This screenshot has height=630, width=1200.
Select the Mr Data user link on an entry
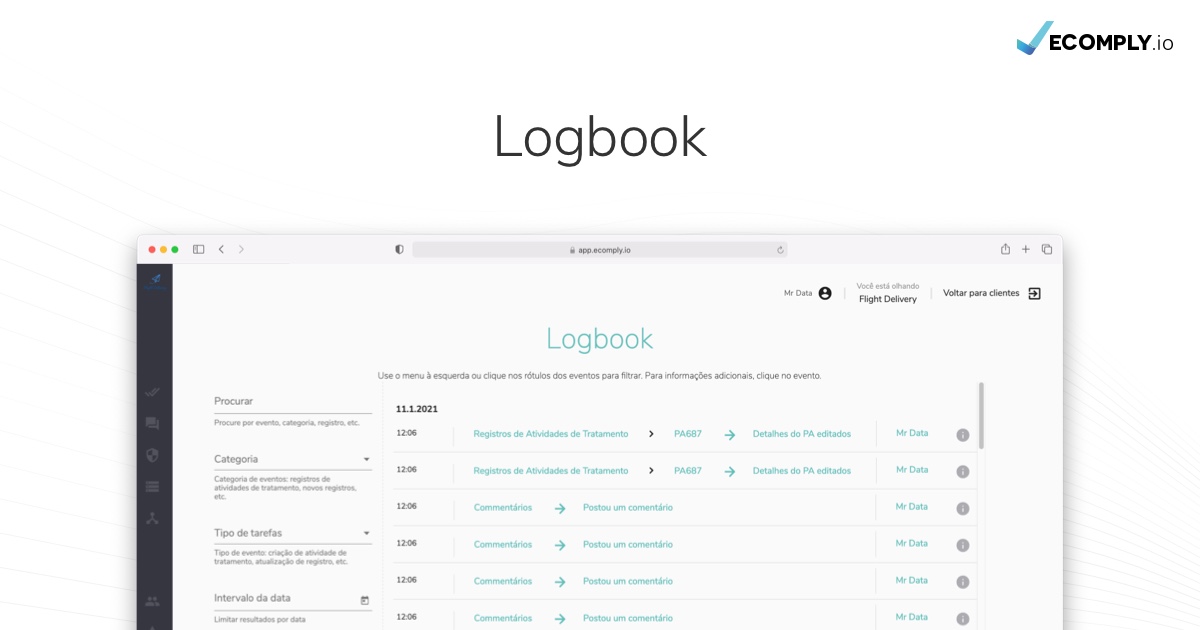click(x=911, y=433)
